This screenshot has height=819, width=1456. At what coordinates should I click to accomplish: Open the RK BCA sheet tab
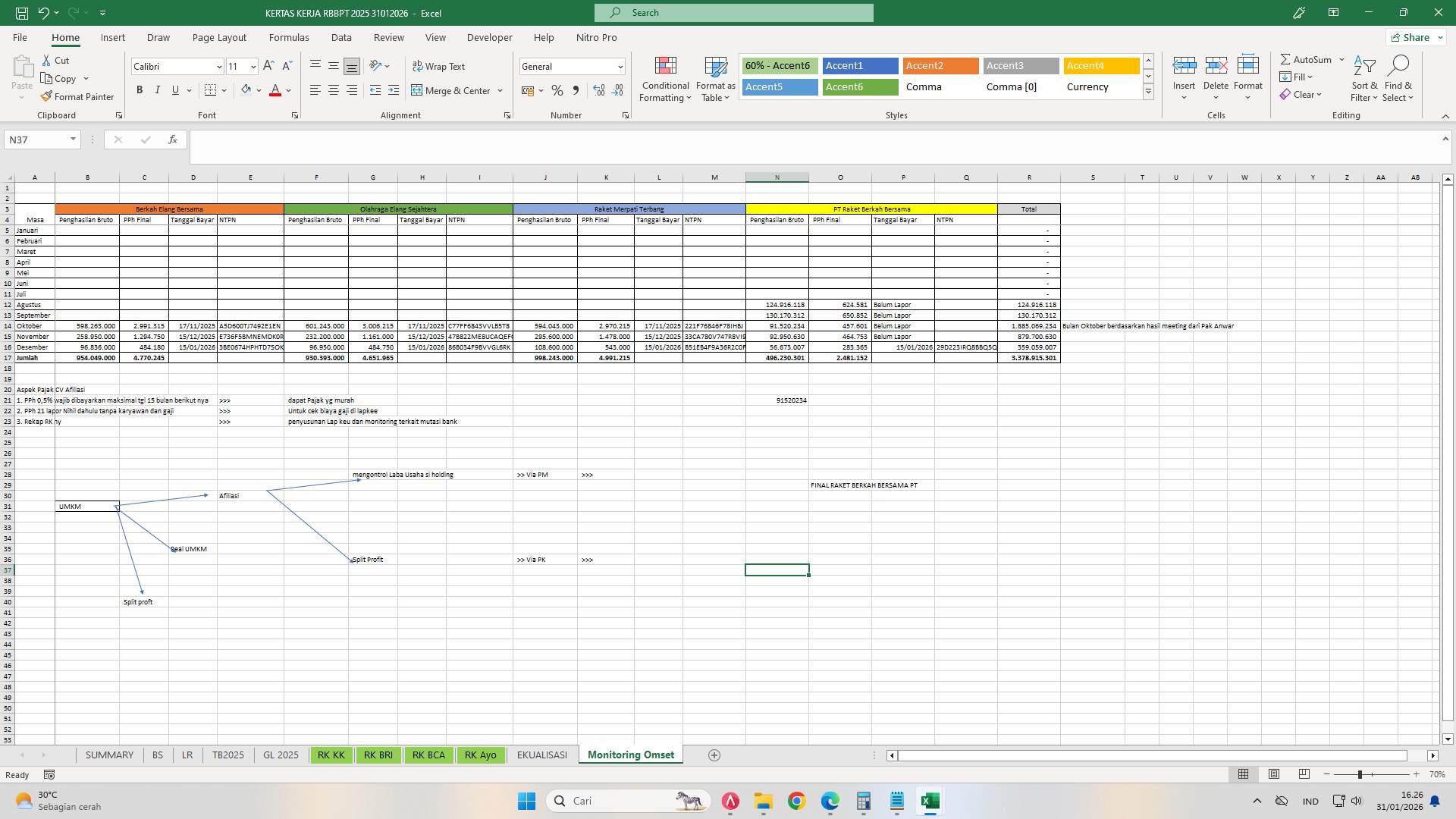point(428,755)
